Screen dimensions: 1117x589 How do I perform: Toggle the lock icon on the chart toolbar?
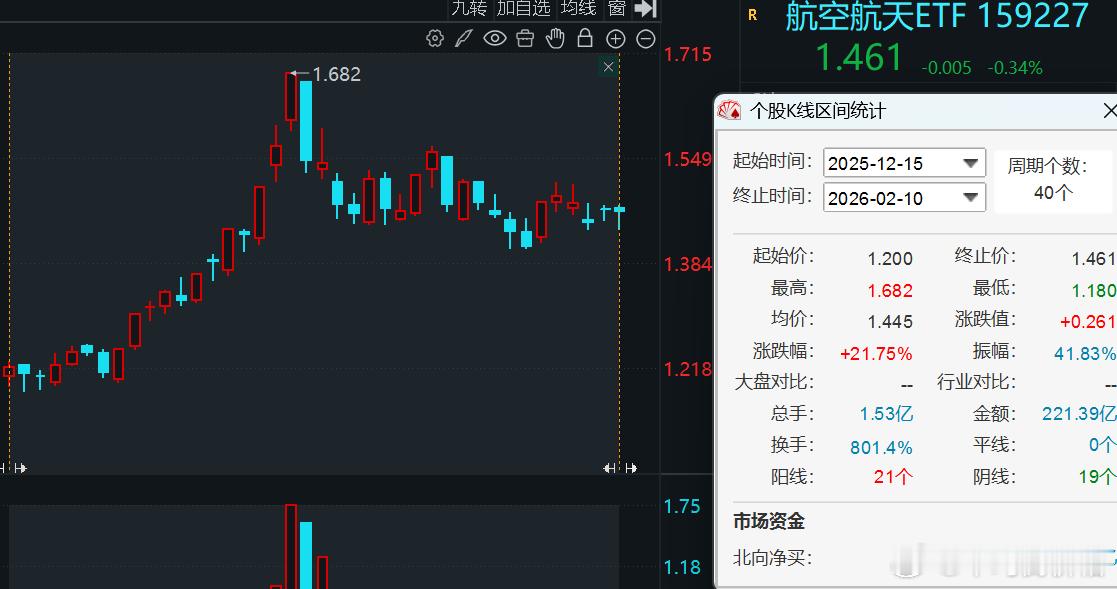(x=585, y=38)
